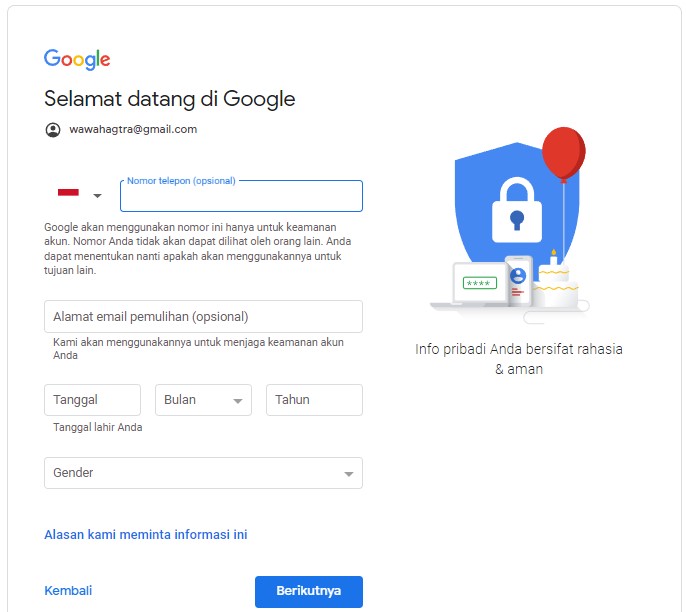Click the Indonesian flag icon
The width and height of the screenshot is (686, 612).
68,192
